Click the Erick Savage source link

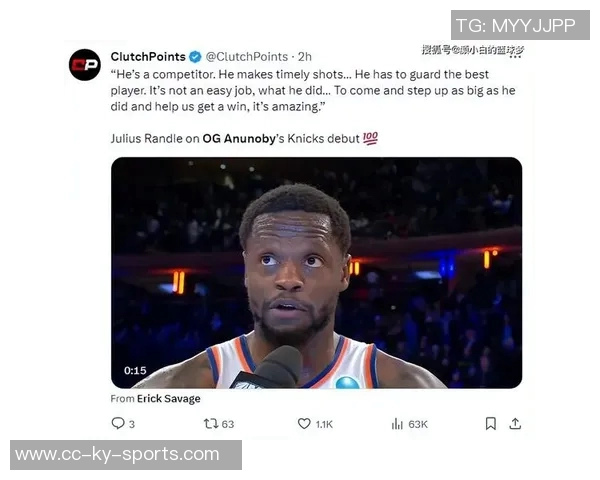coord(169,399)
